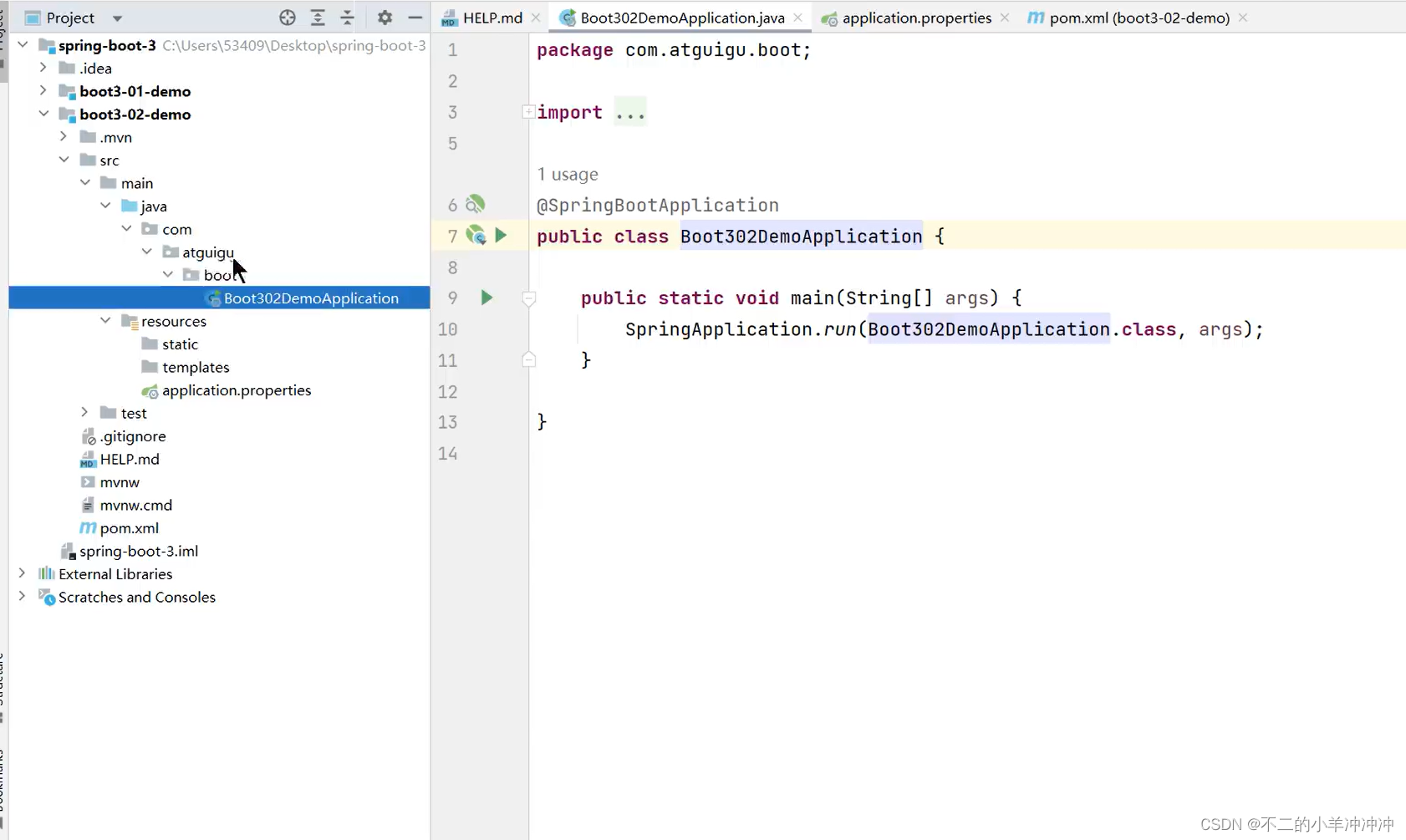This screenshot has height=840, width=1406.
Task: Collapse the boot3-02-demo folder
Action: pyautogui.click(x=43, y=114)
